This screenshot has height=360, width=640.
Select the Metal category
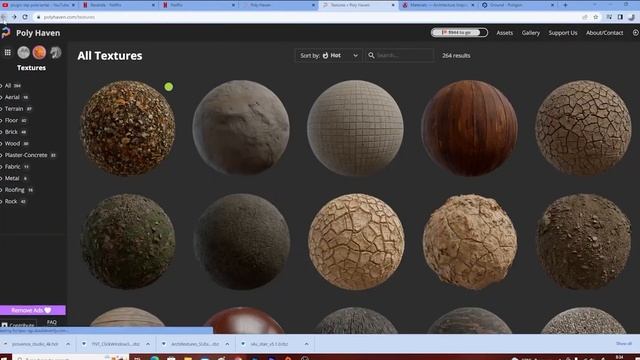tap(12, 178)
